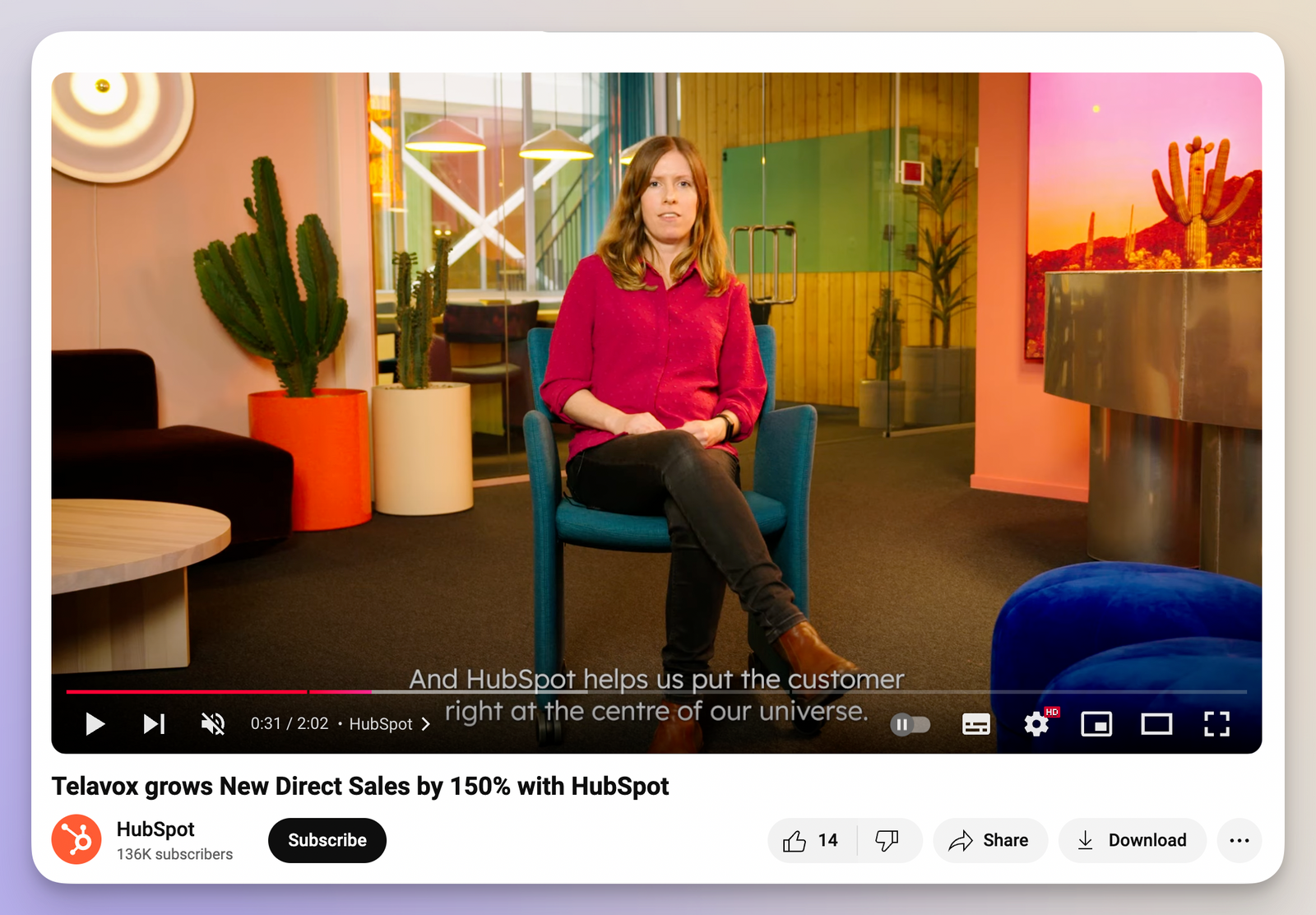Viewport: 1316px width, 915px height.
Task: Download the video
Action: [1132, 840]
